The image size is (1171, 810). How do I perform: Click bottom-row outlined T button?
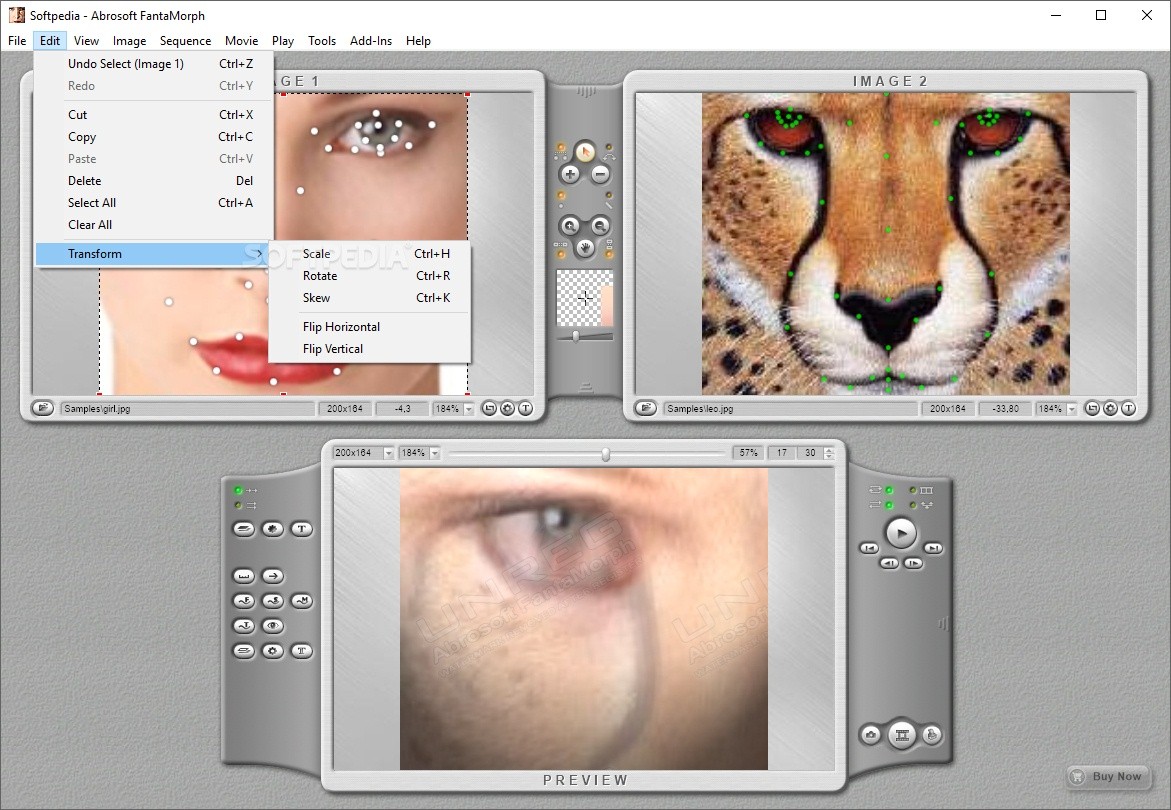302,651
